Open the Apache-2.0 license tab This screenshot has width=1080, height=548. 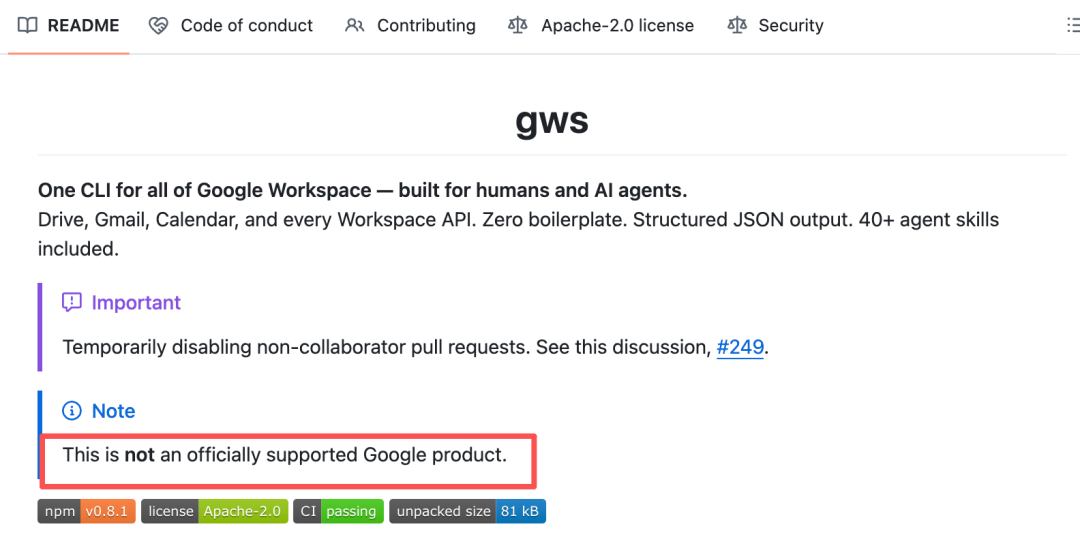click(x=617, y=26)
